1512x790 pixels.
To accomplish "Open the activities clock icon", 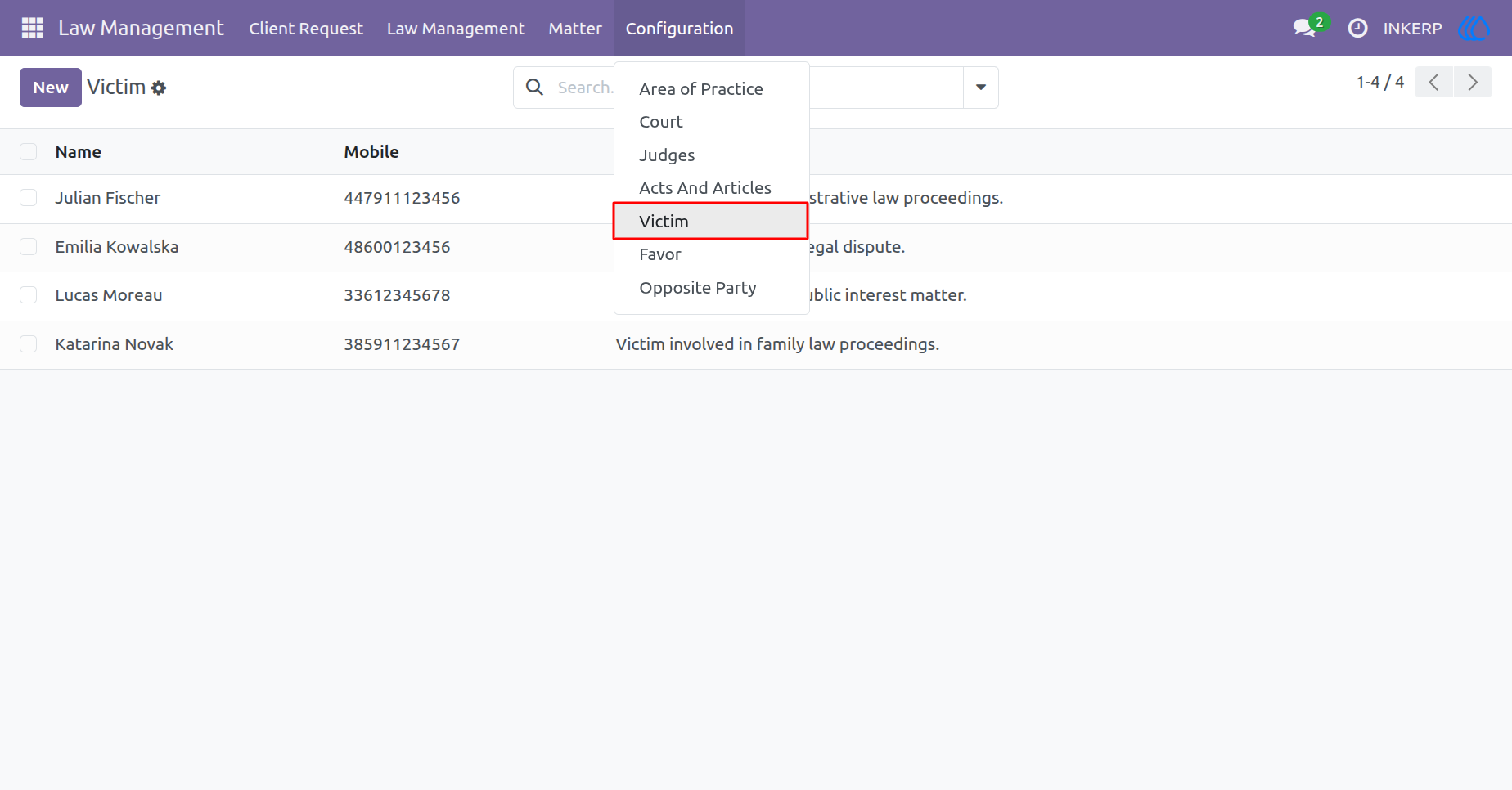I will point(1357,28).
